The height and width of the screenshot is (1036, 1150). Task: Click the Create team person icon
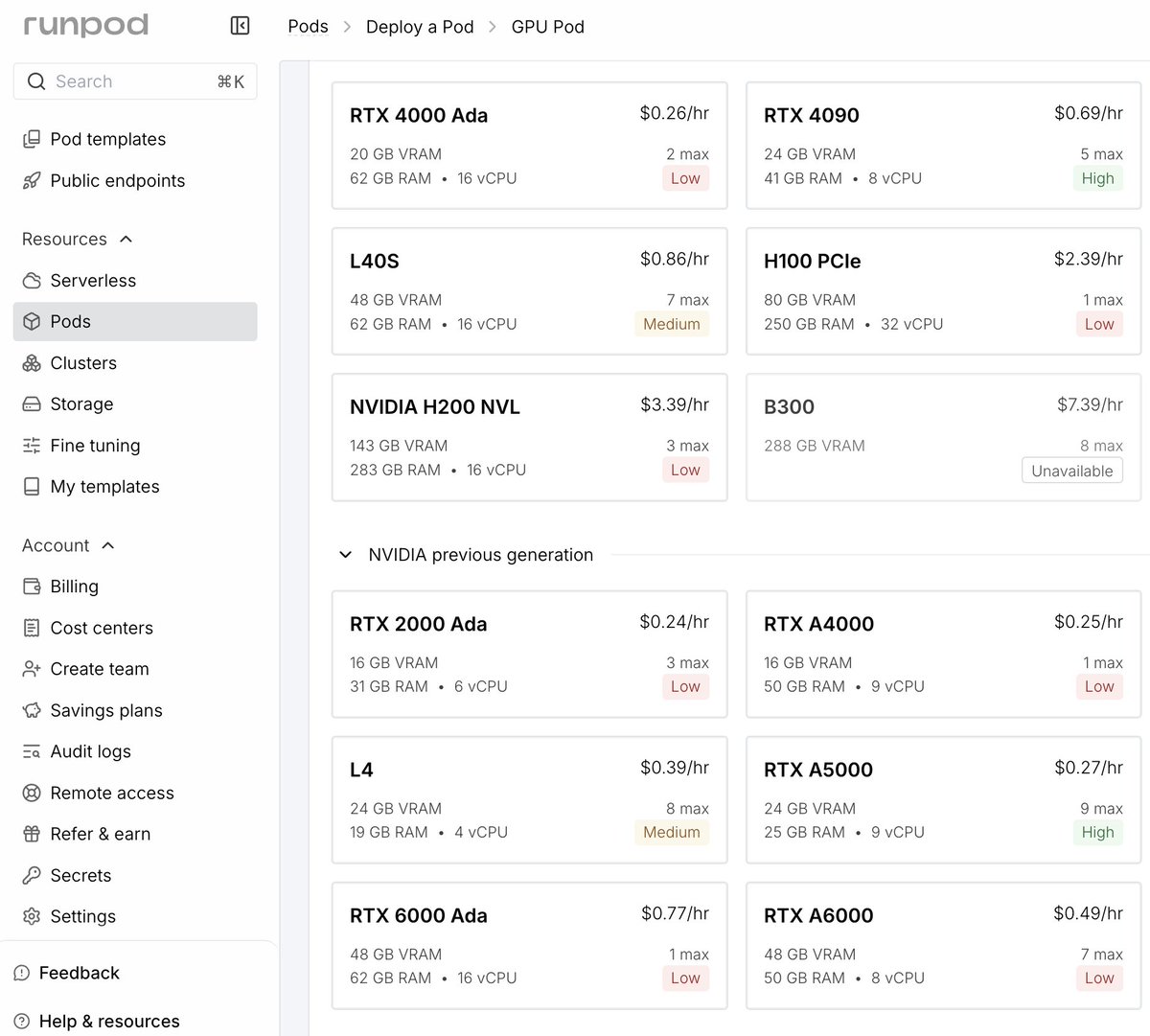[x=32, y=669]
